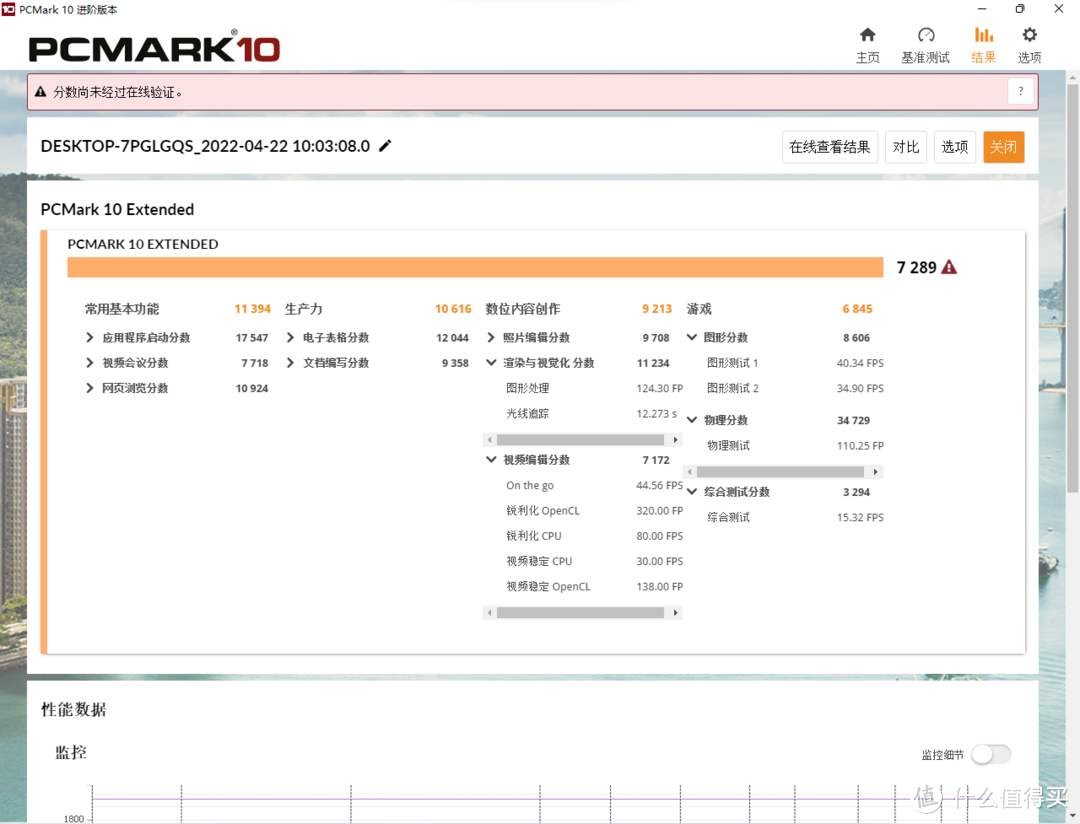Click the 图形测试 1 row
The image size is (1080, 824).
[795, 362]
